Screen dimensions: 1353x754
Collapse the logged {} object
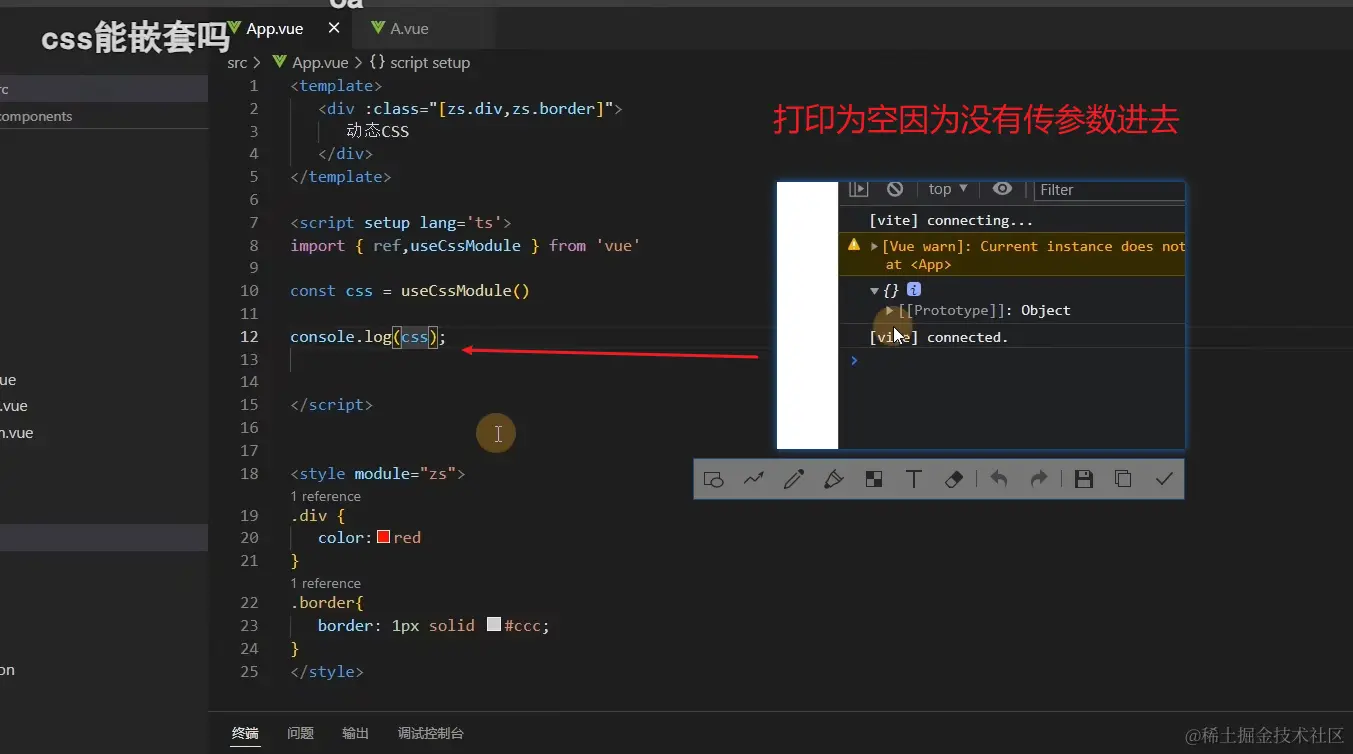pyautogui.click(x=875, y=290)
